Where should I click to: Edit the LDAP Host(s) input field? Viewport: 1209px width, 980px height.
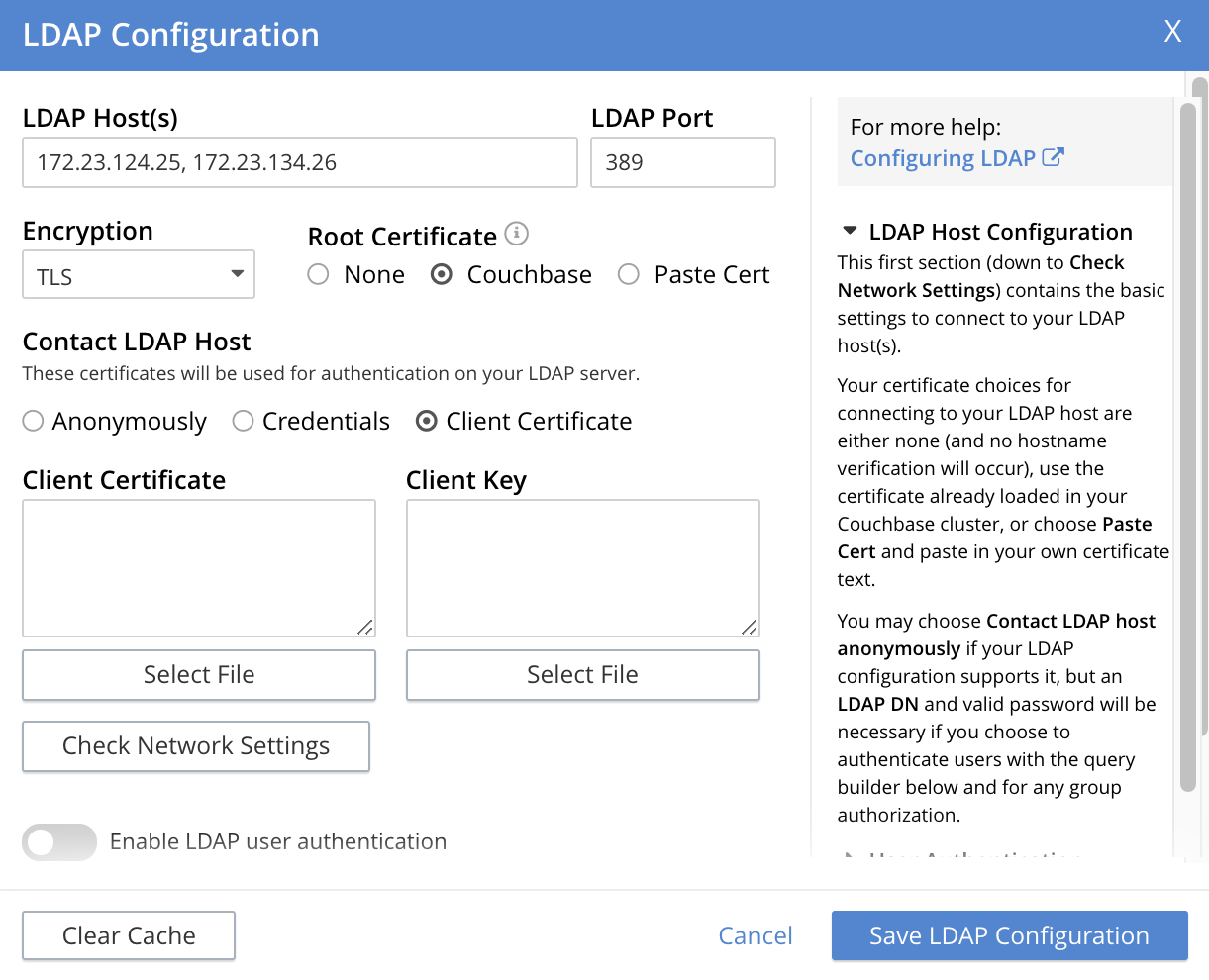click(x=299, y=161)
